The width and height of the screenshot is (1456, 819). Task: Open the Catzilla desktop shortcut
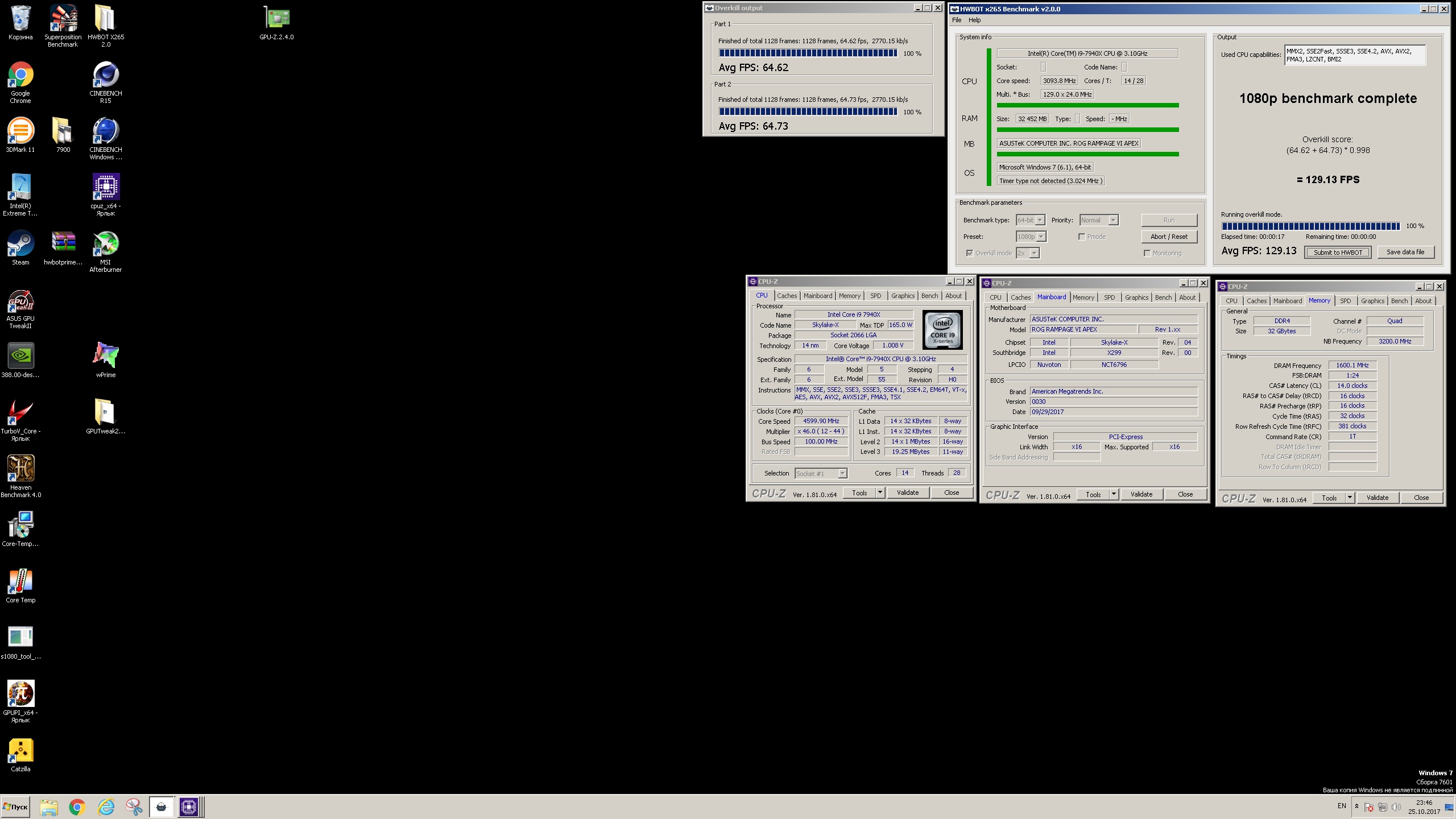coord(20,754)
